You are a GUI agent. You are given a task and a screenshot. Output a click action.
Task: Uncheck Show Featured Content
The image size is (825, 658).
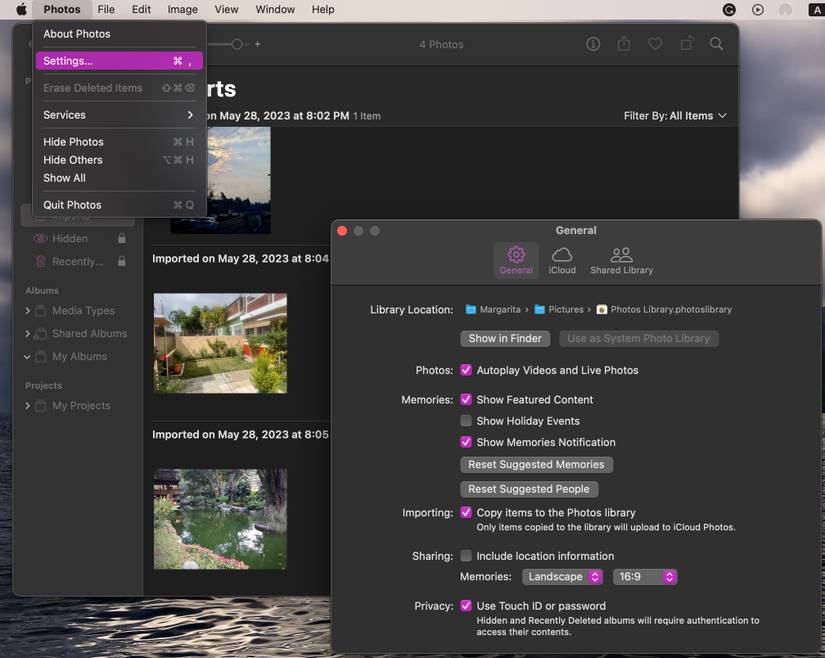tap(466, 400)
